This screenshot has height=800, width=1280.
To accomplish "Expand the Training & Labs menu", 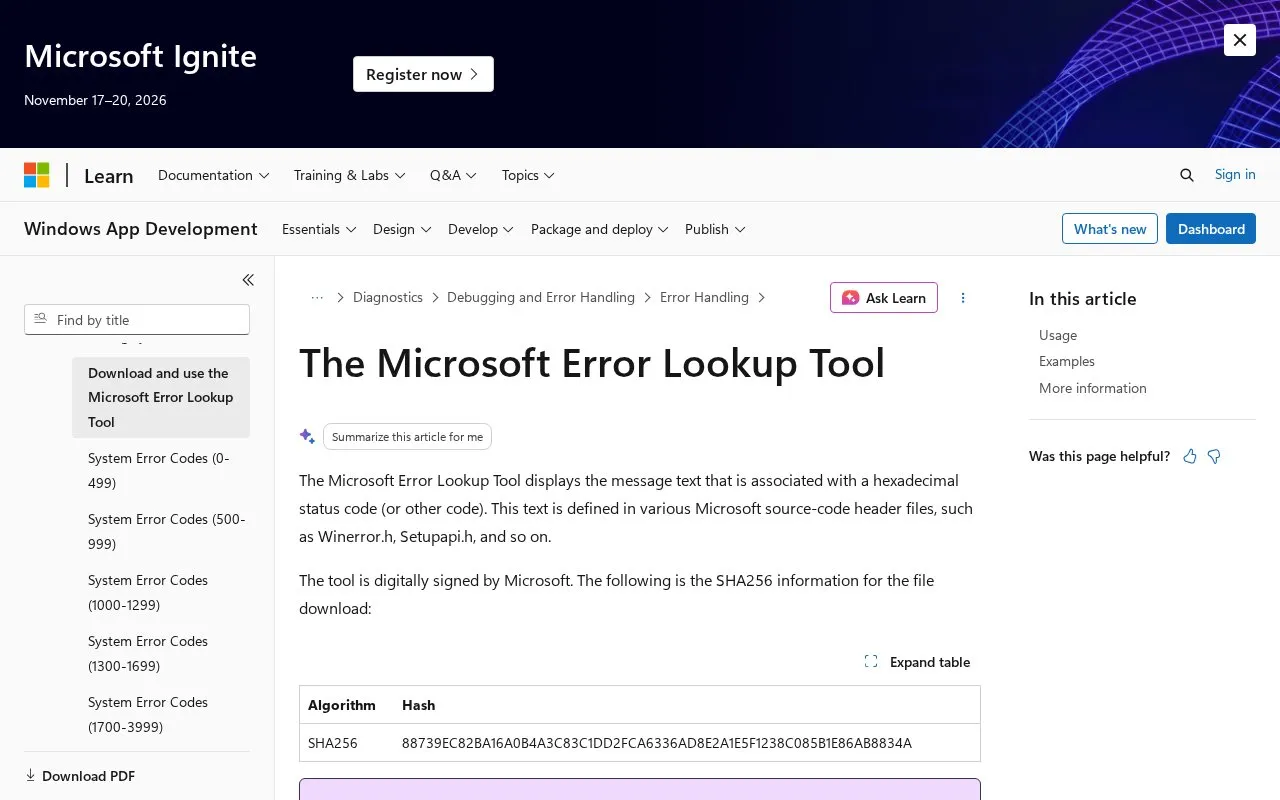I will (x=350, y=175).
